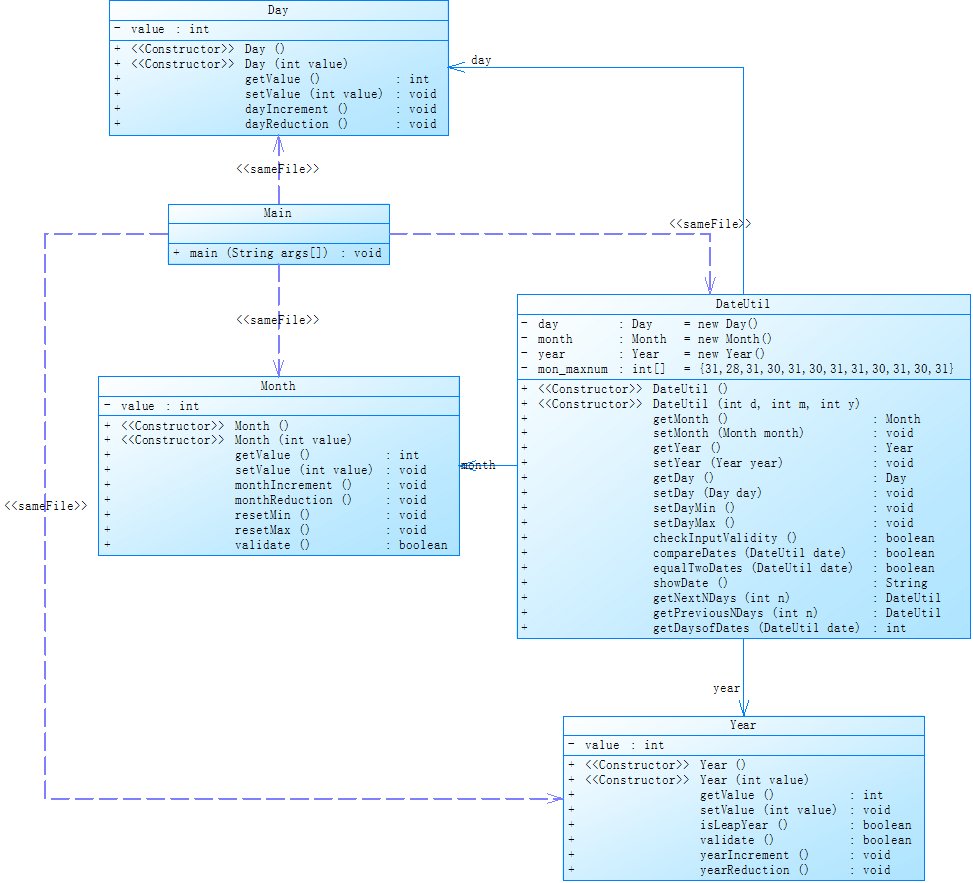The height and width of the screenshot is (883, 973).
Task: Click equalTwoDates(DateUtil date) method row
Action: click(x=728, y=568)
